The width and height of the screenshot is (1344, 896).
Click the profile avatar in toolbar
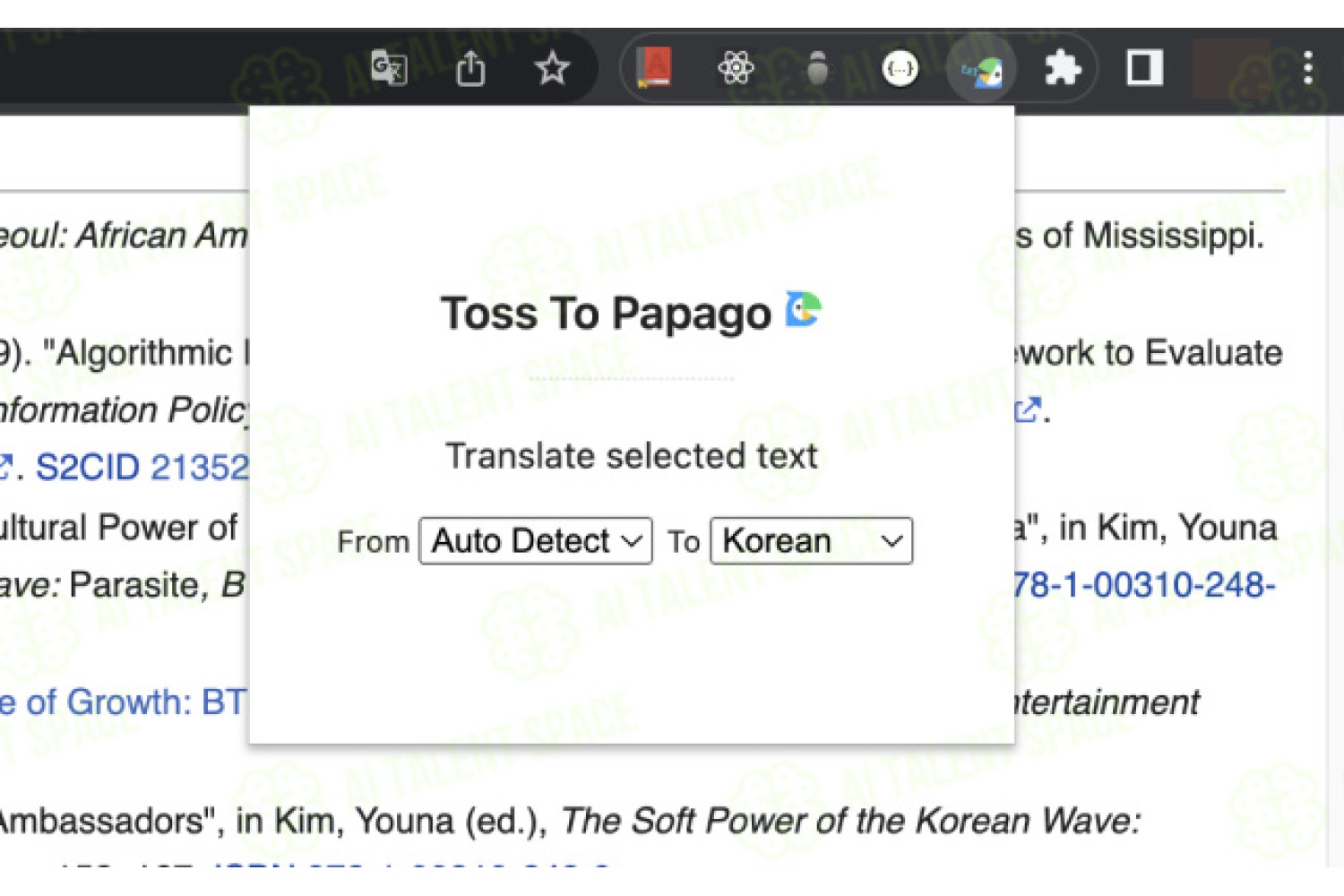click(x=1232, y=68)
